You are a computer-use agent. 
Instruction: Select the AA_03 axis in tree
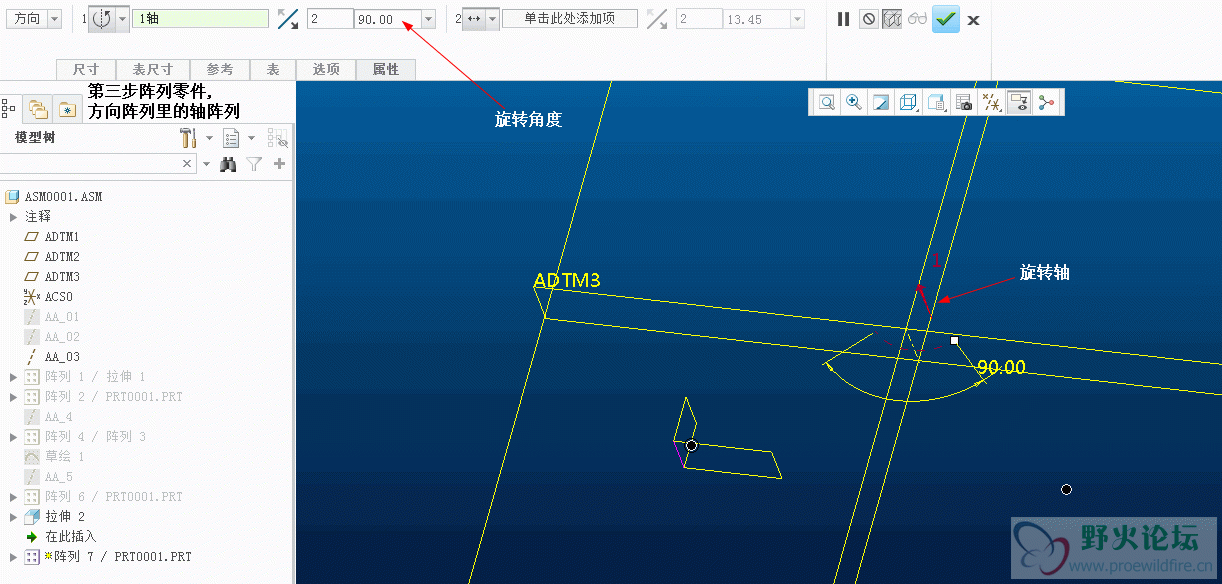(x=51, y=357)
